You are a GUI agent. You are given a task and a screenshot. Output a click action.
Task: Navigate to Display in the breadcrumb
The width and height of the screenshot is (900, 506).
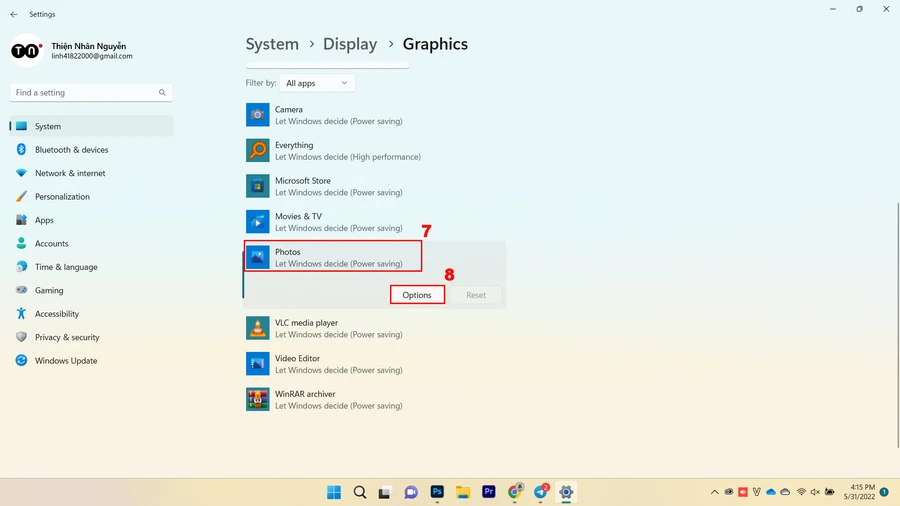click(x=350, y=44)
